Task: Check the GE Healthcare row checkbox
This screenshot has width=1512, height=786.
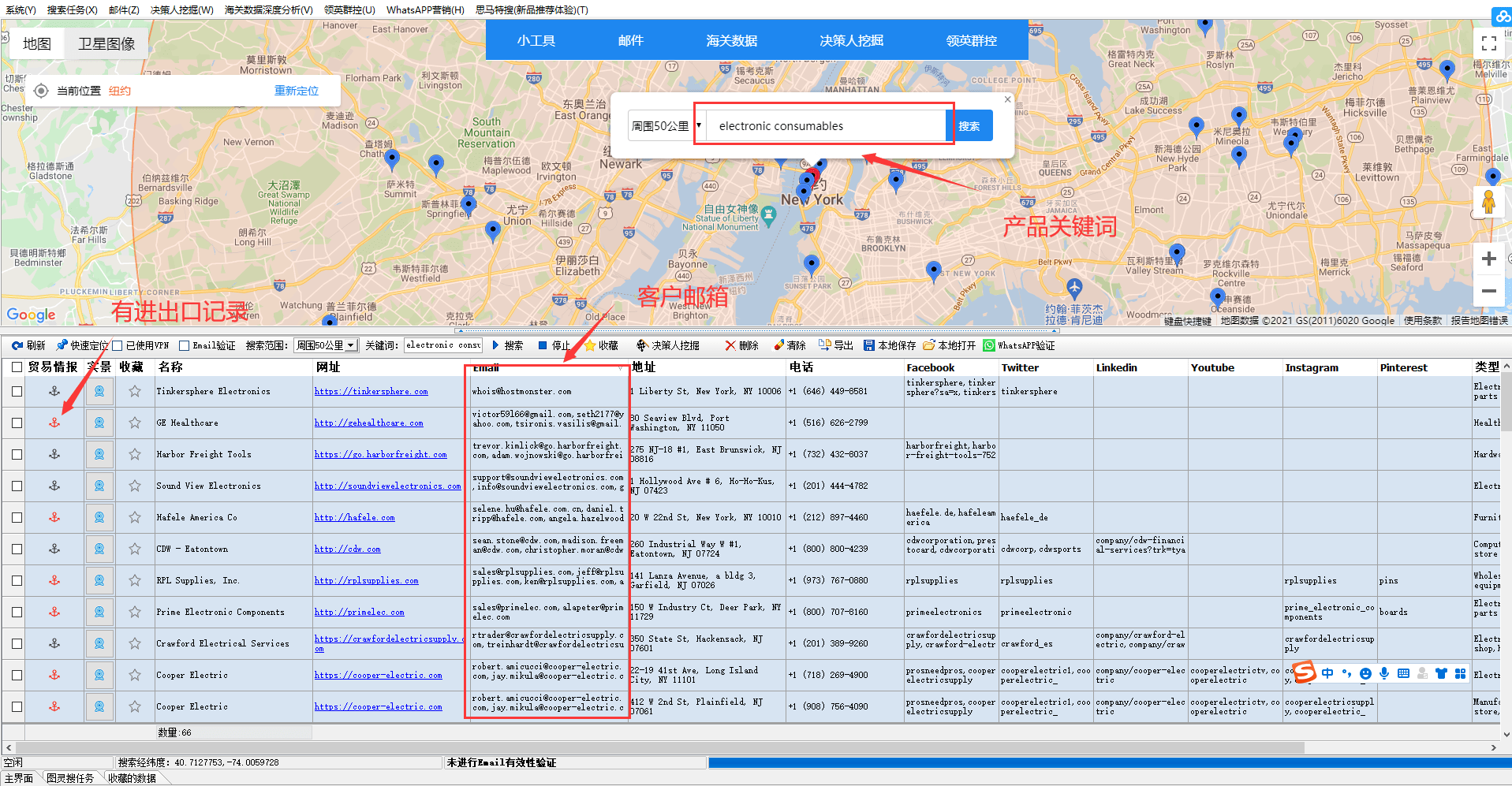Action: point(17,423)
